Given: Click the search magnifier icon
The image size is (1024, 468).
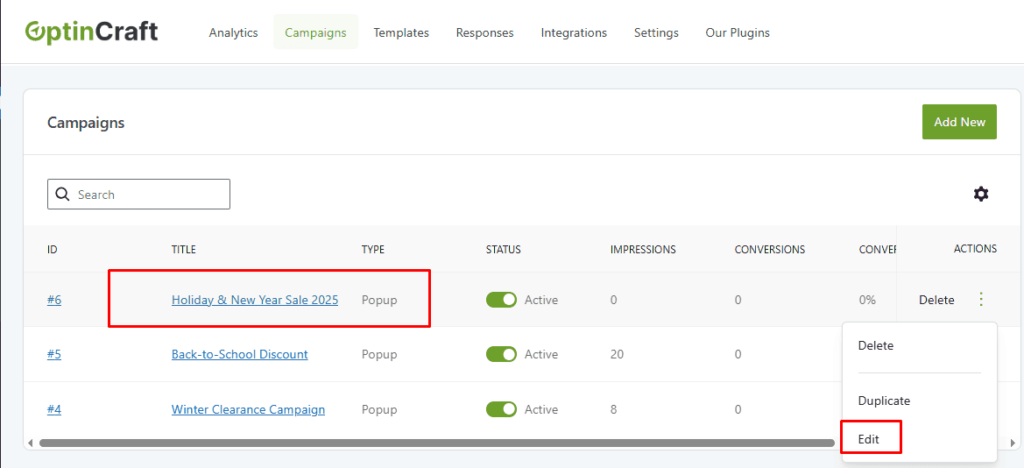Looking at the screenshot, I should 63,194.
